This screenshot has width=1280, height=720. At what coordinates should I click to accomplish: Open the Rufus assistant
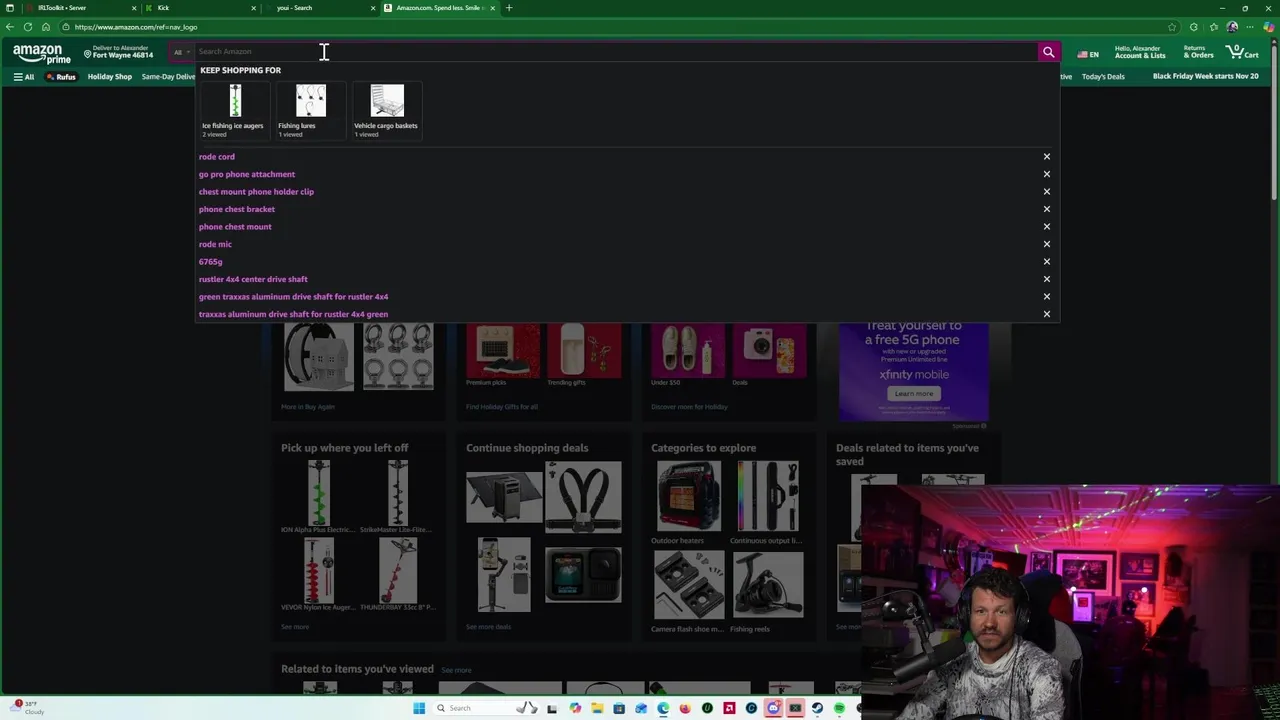(x=61, y=77)
